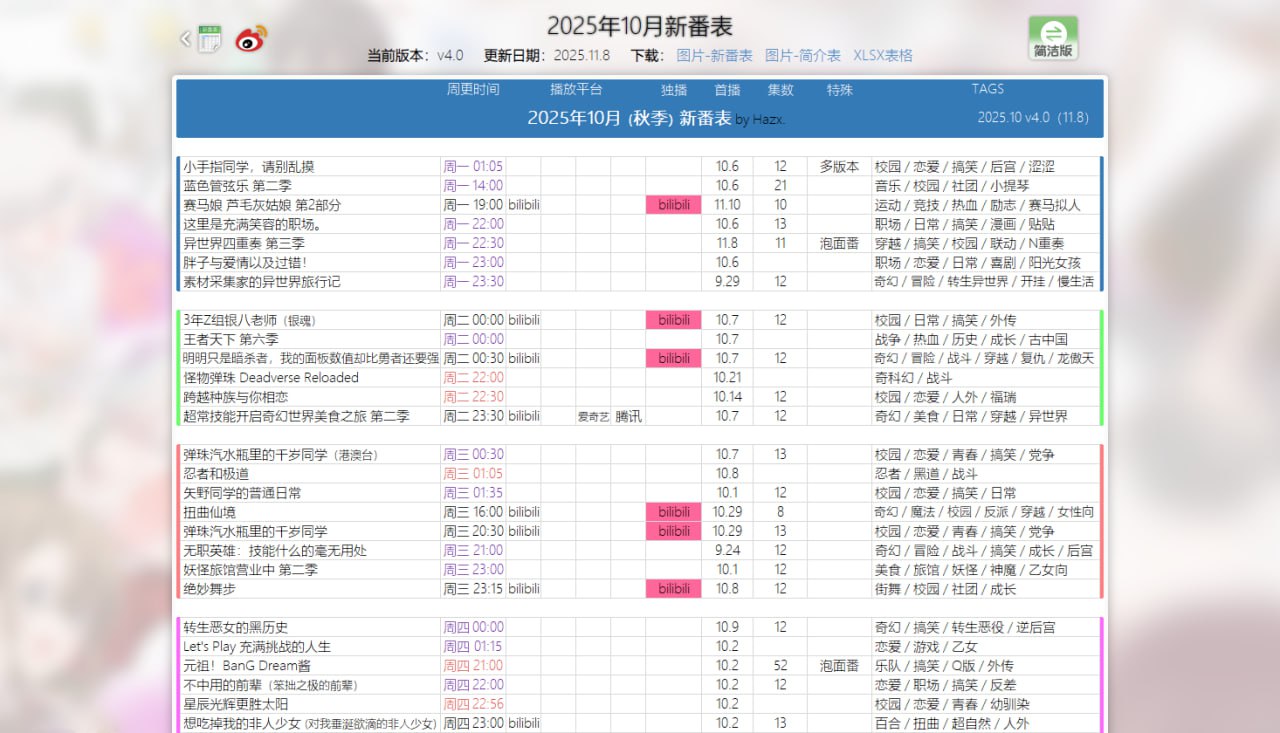
Task: Select the title 王者天下 第六季
Action: point(230,339)
